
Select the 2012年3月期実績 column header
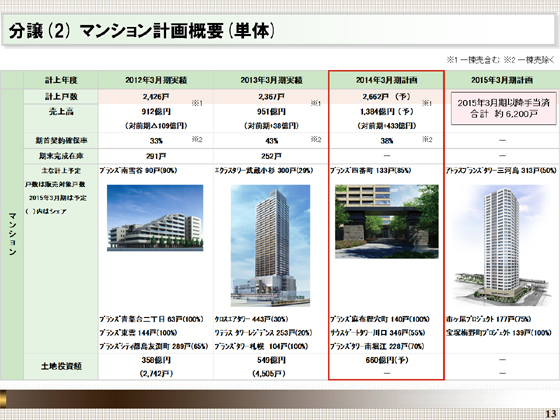[x=156, y=80]
